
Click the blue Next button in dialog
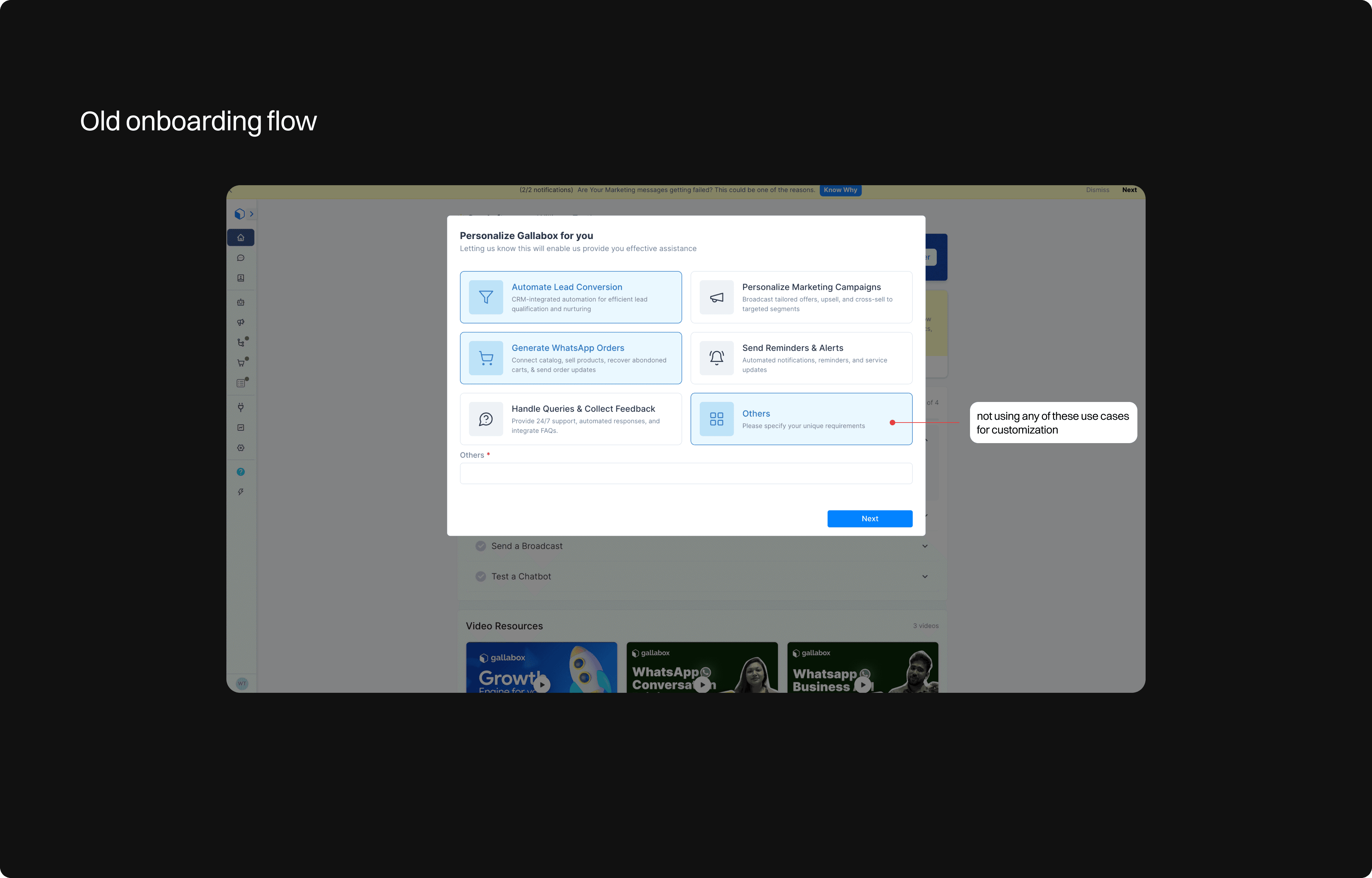(869, 519)
